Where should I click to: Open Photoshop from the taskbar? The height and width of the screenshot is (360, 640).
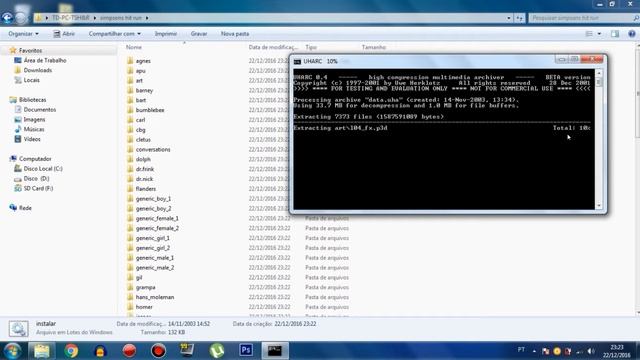point(246,351)
